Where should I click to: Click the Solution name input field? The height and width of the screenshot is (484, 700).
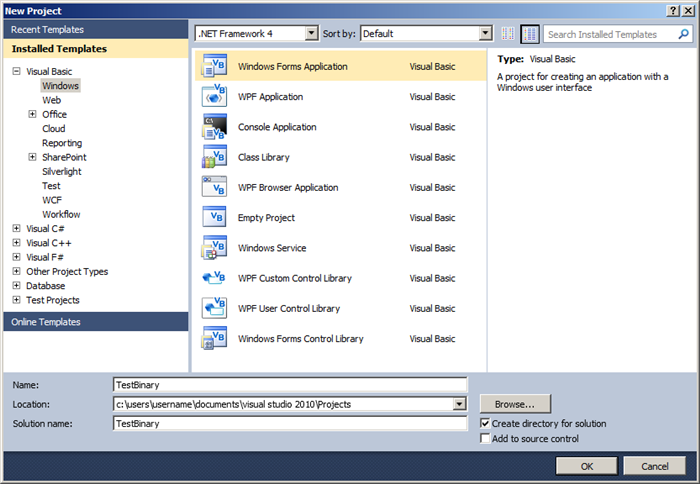tap(290, 423)
